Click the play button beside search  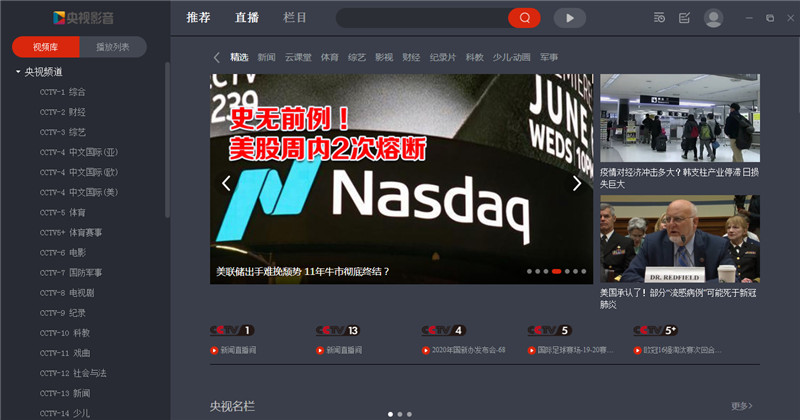tap(570, 18)
